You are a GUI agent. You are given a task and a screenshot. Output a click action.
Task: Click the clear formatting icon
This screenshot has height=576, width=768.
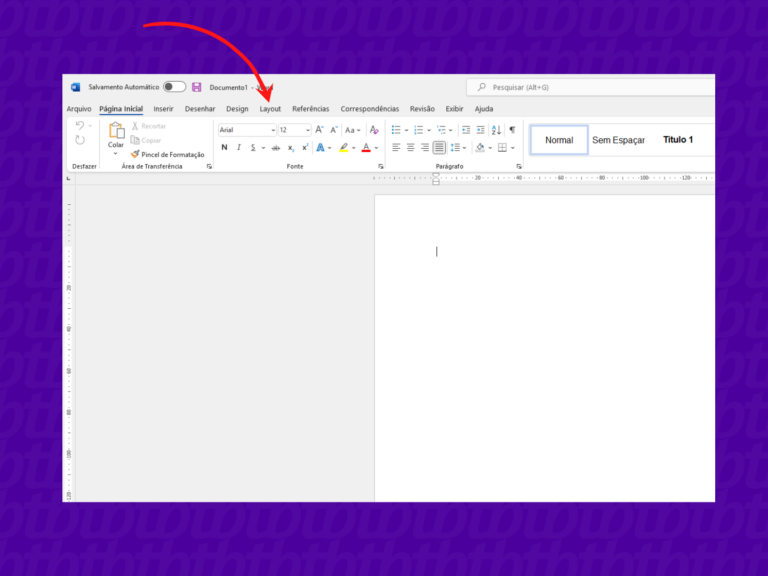(374, 130)
